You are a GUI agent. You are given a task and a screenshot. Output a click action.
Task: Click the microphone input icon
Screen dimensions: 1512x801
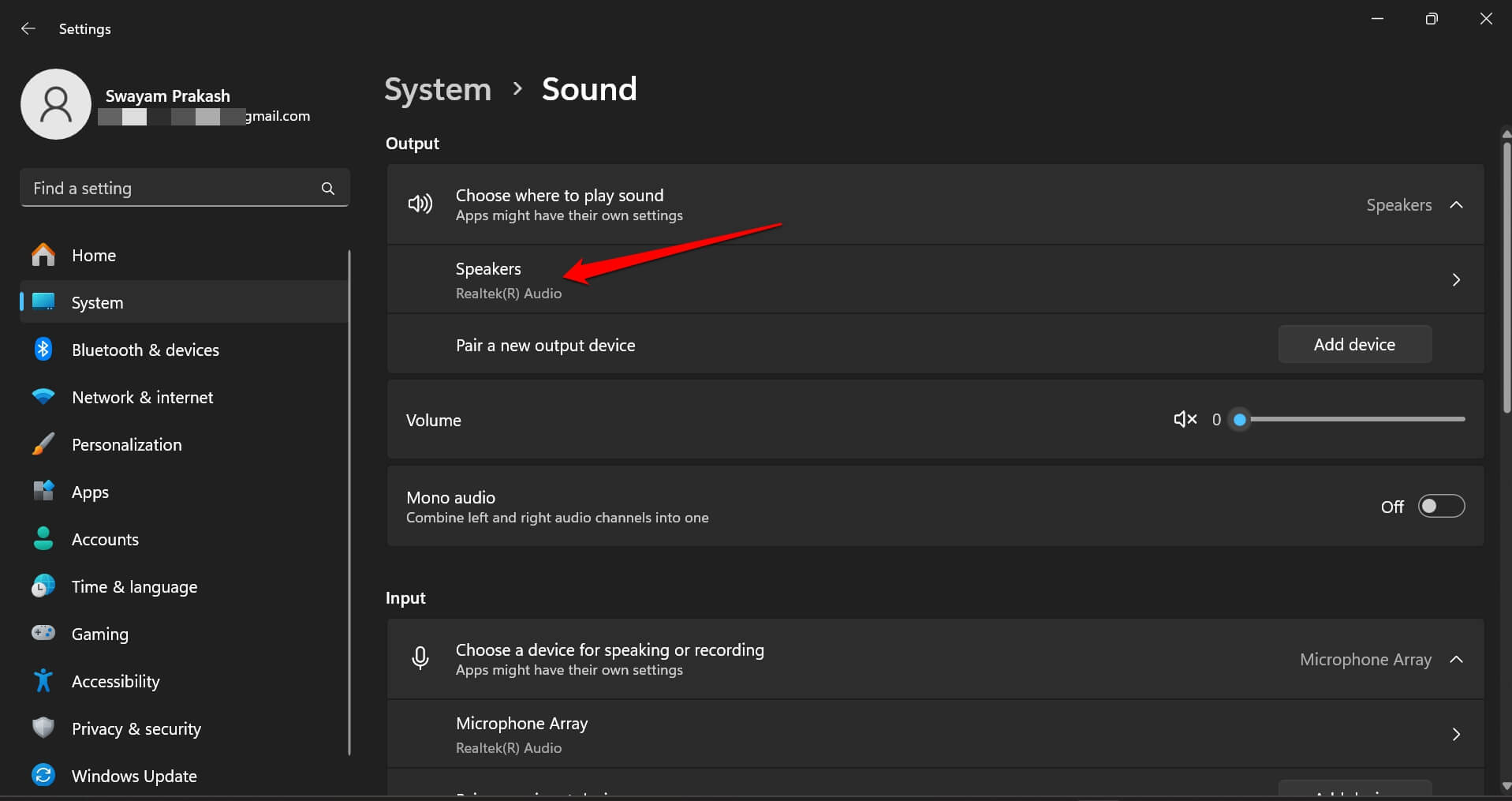click(420, 658)
